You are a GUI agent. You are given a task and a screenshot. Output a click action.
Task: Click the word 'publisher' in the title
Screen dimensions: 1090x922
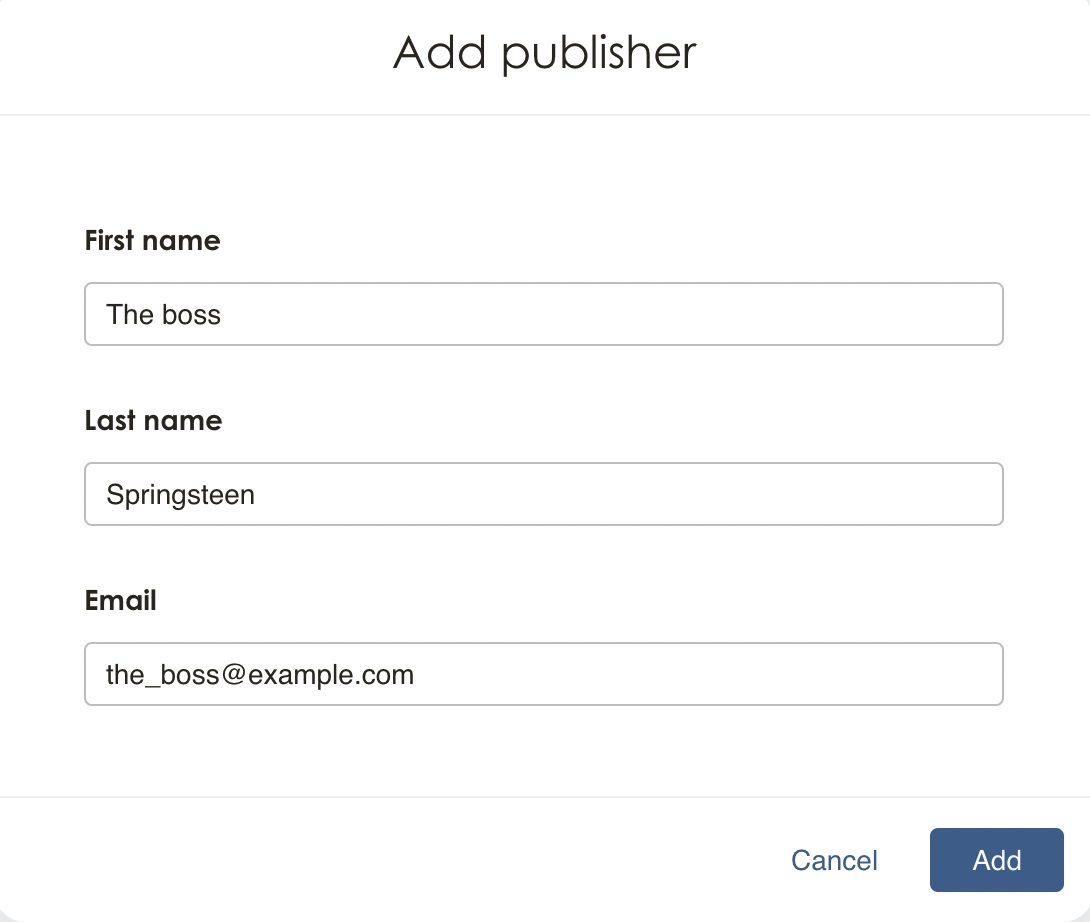click(x=599, y=54)
